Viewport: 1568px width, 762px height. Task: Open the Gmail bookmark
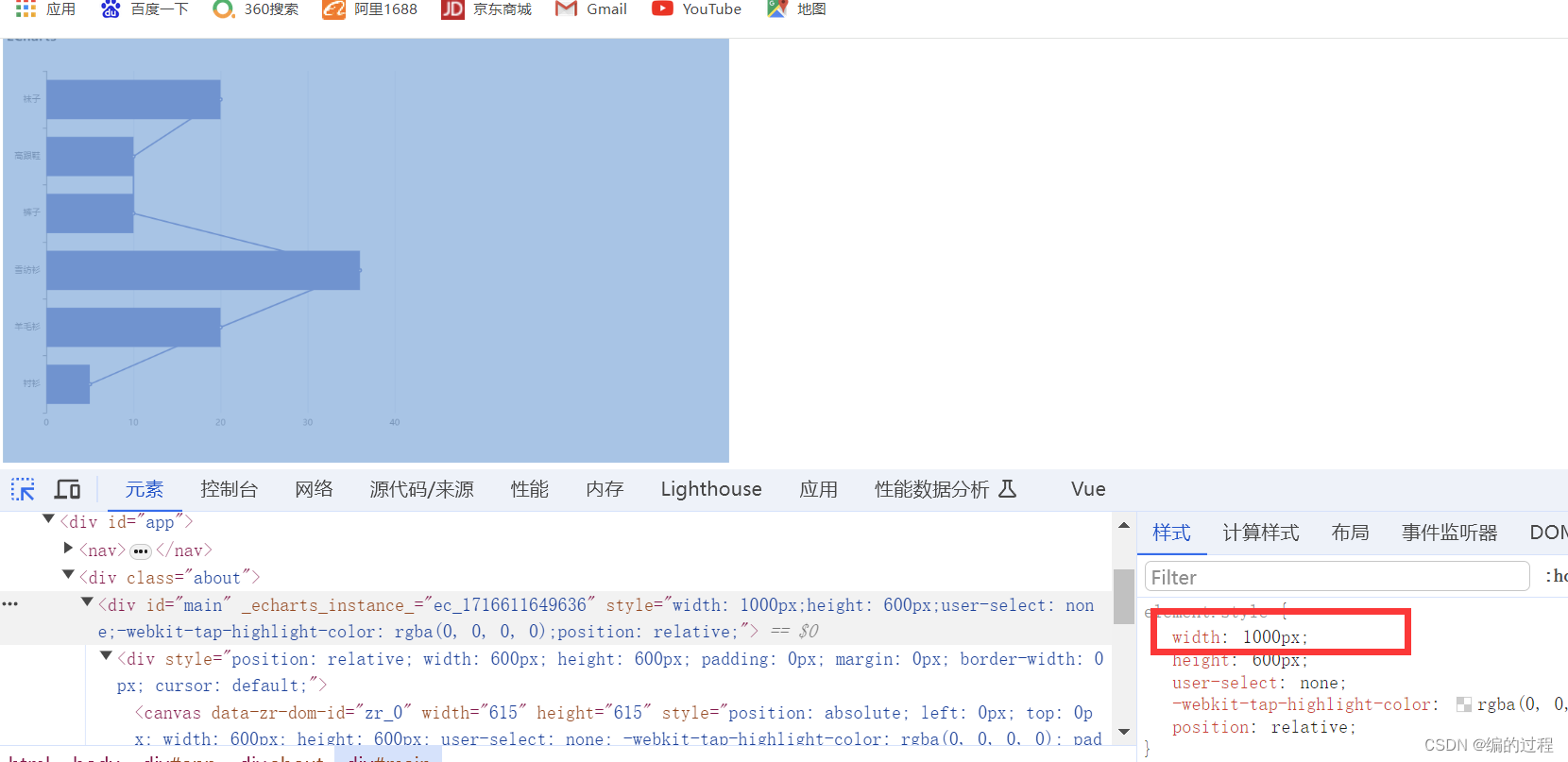[591, 9]
